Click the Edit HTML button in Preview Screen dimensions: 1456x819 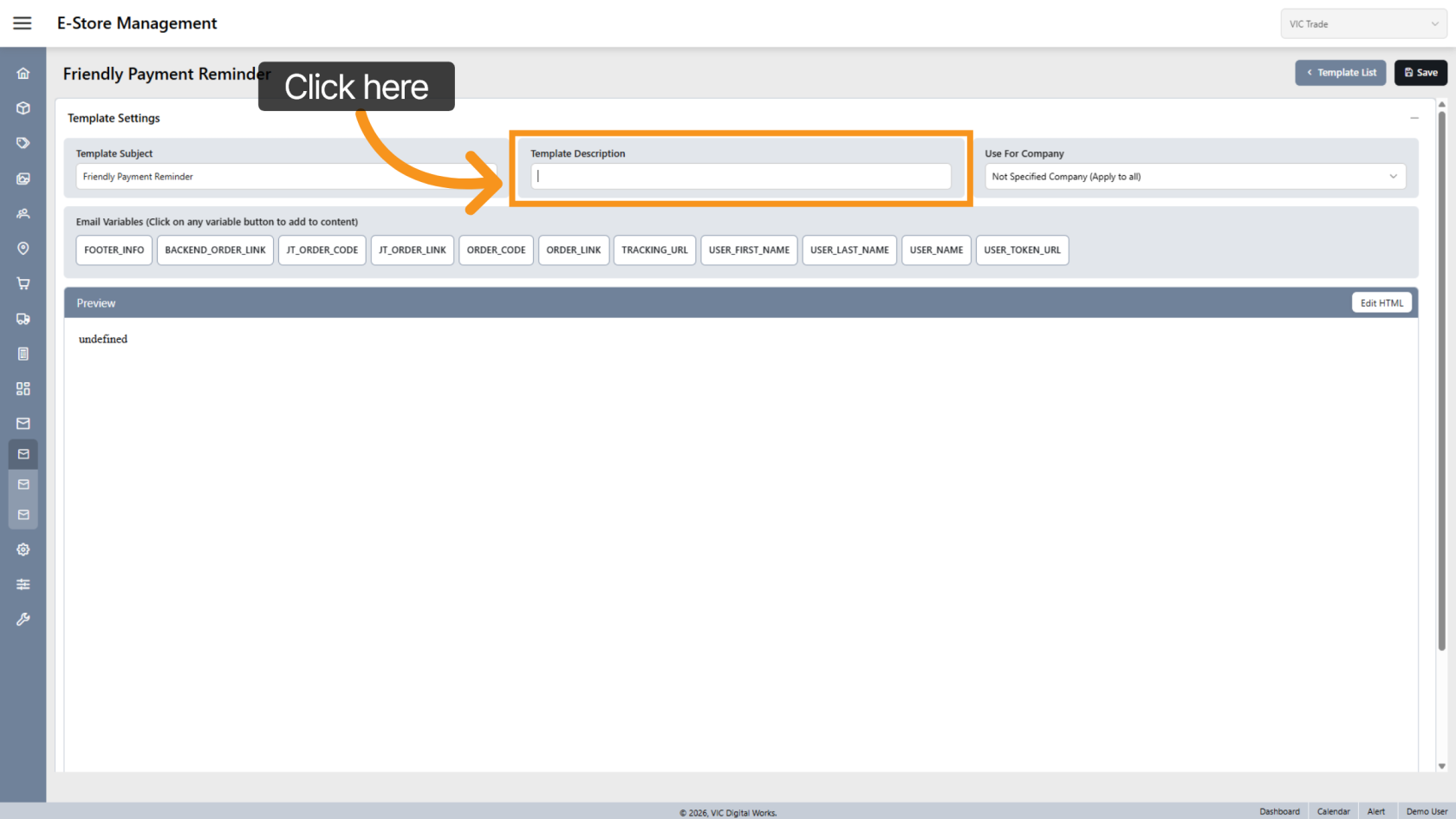pyautogui.click(x=1381, y=302)
